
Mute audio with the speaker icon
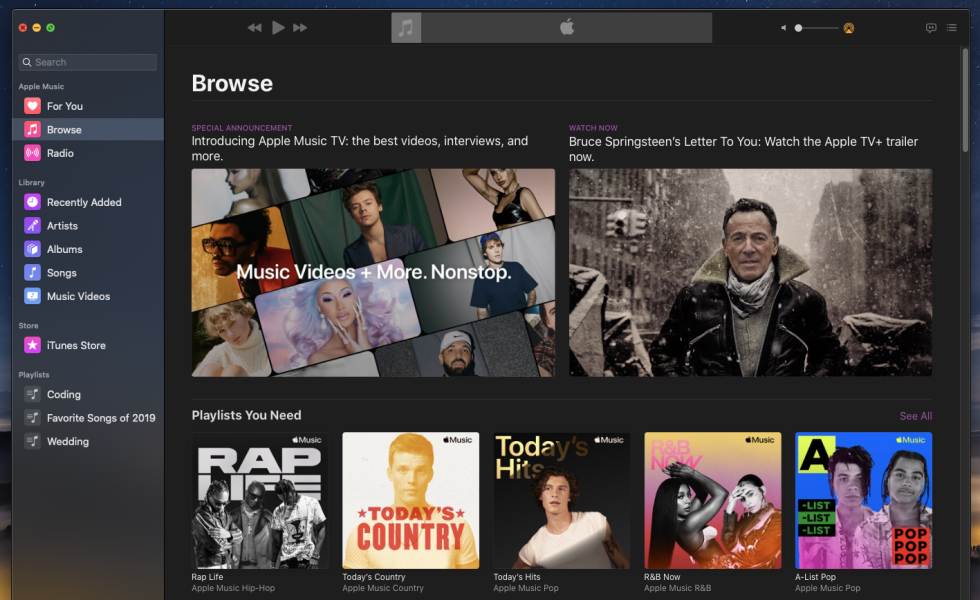[x=783, y=28]
